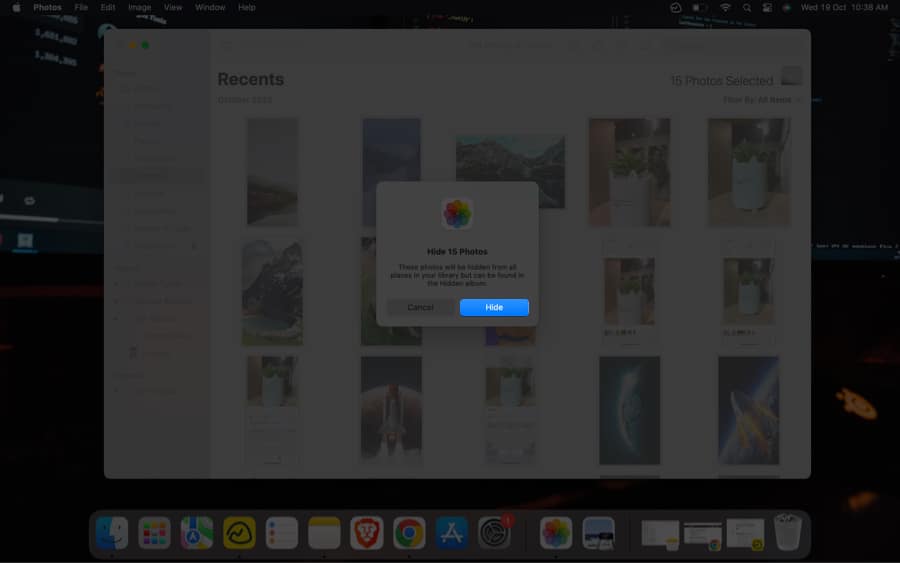Restore the minimized Chrome window in the Dock
Image resolution: width=900 pixels, height=563 pixels.
tap(703, 534)
